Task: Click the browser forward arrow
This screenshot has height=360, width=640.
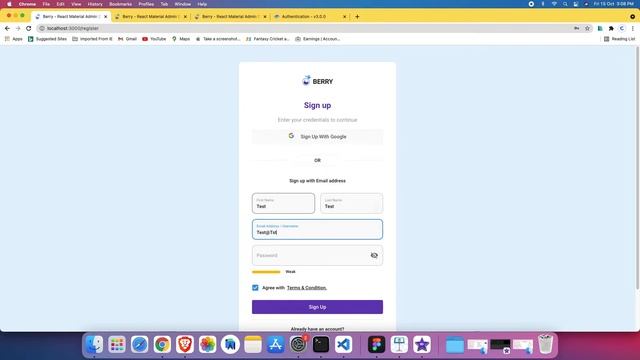Action: [x=18, y=28]
